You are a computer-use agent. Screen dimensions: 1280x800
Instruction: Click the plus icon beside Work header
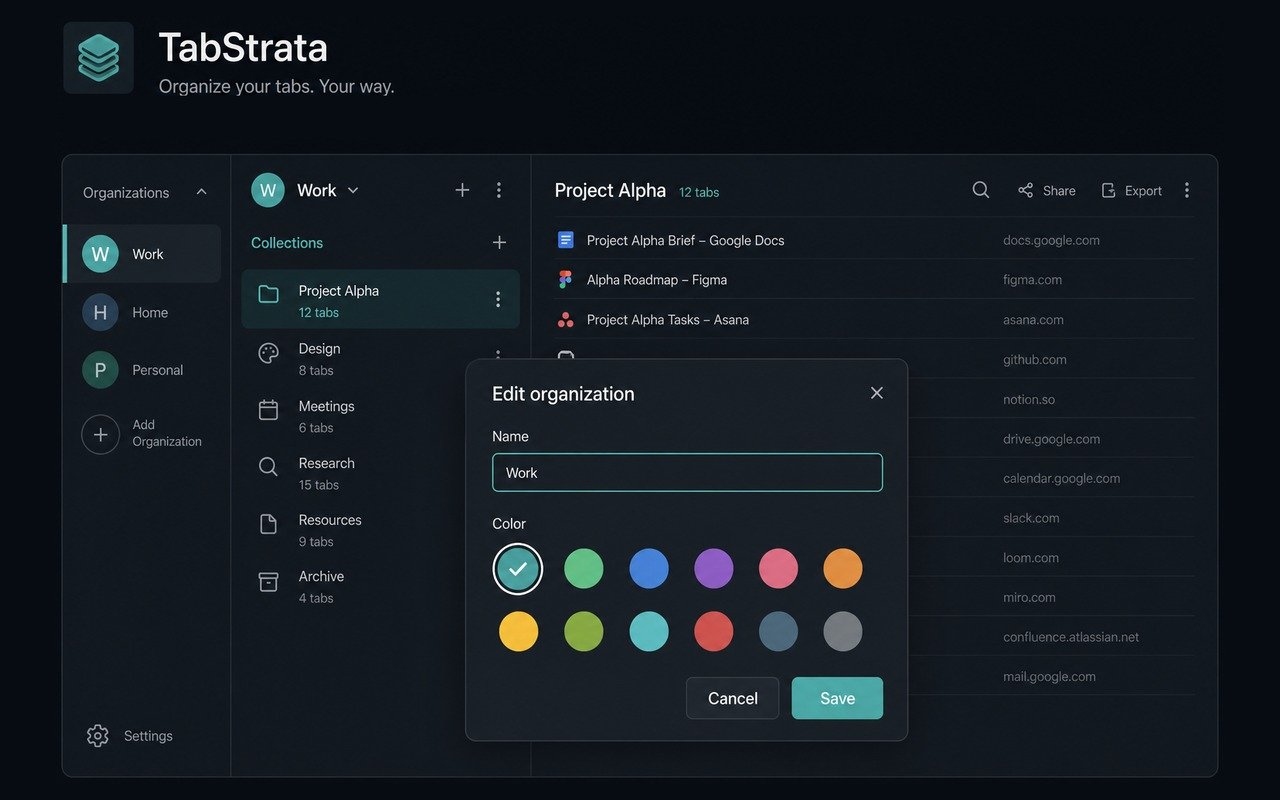pos(462,190)
